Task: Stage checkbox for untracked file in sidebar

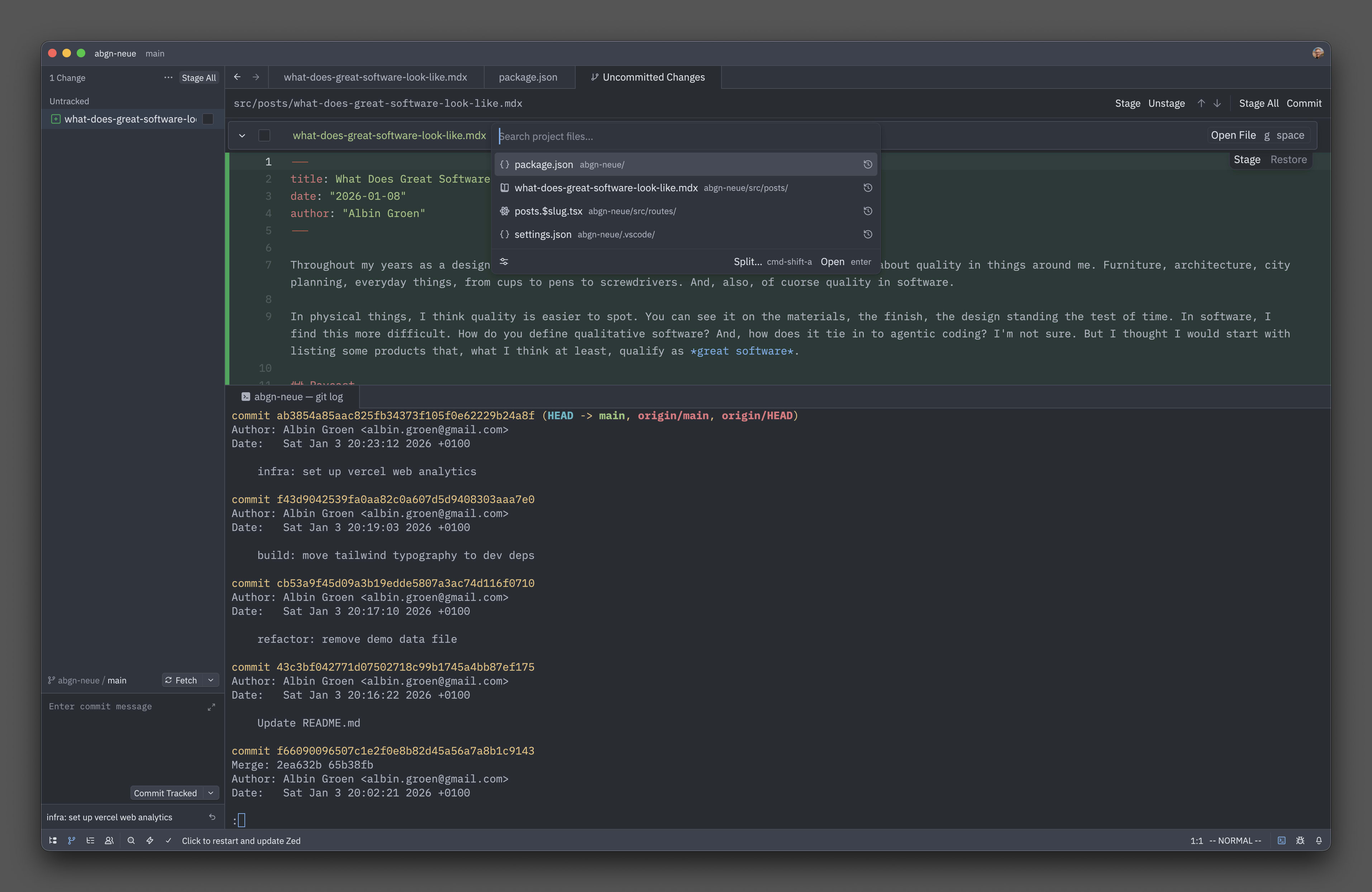Action: [x=208, y=119]
